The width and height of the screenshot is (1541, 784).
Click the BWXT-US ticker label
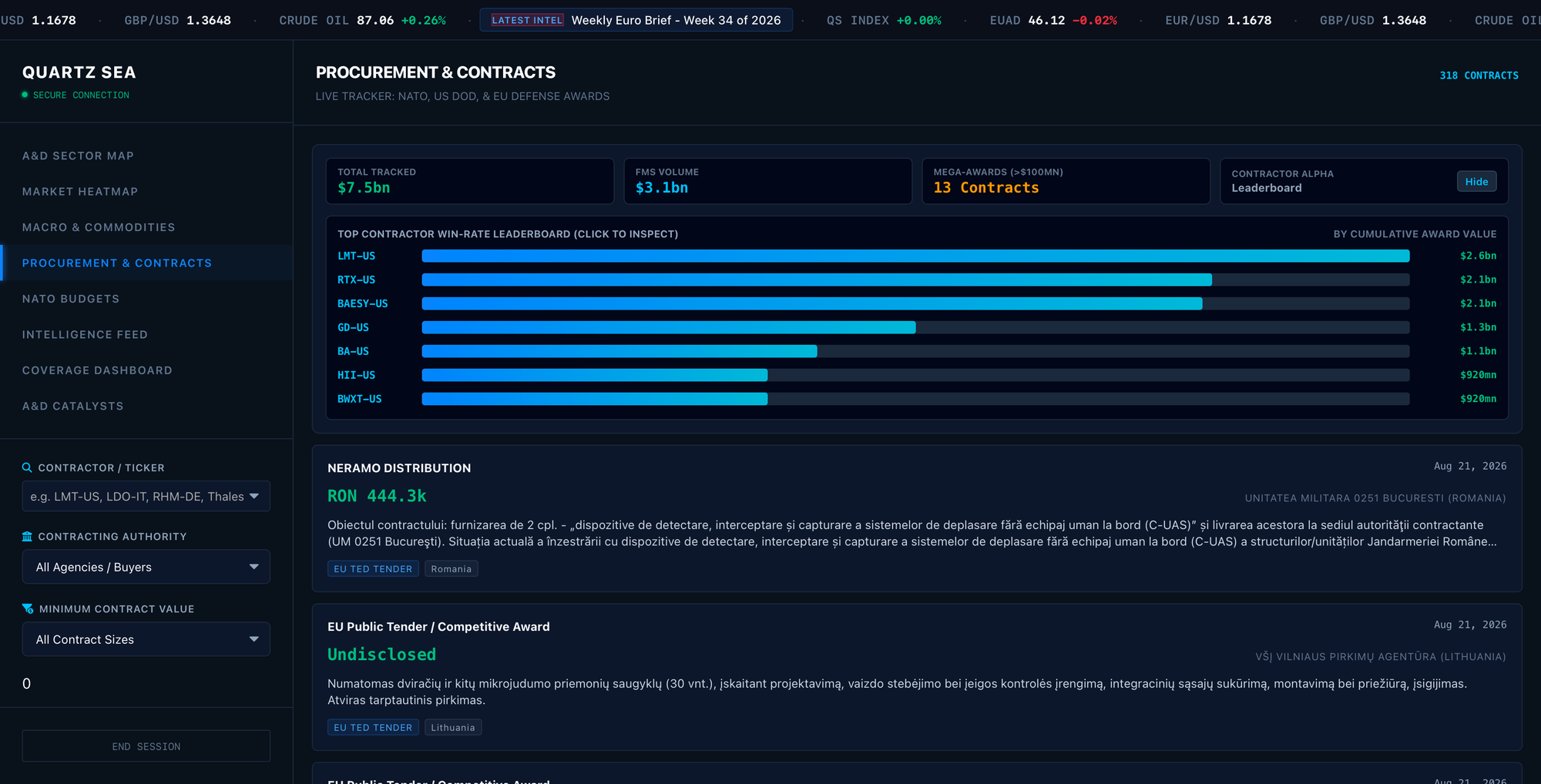359,399
